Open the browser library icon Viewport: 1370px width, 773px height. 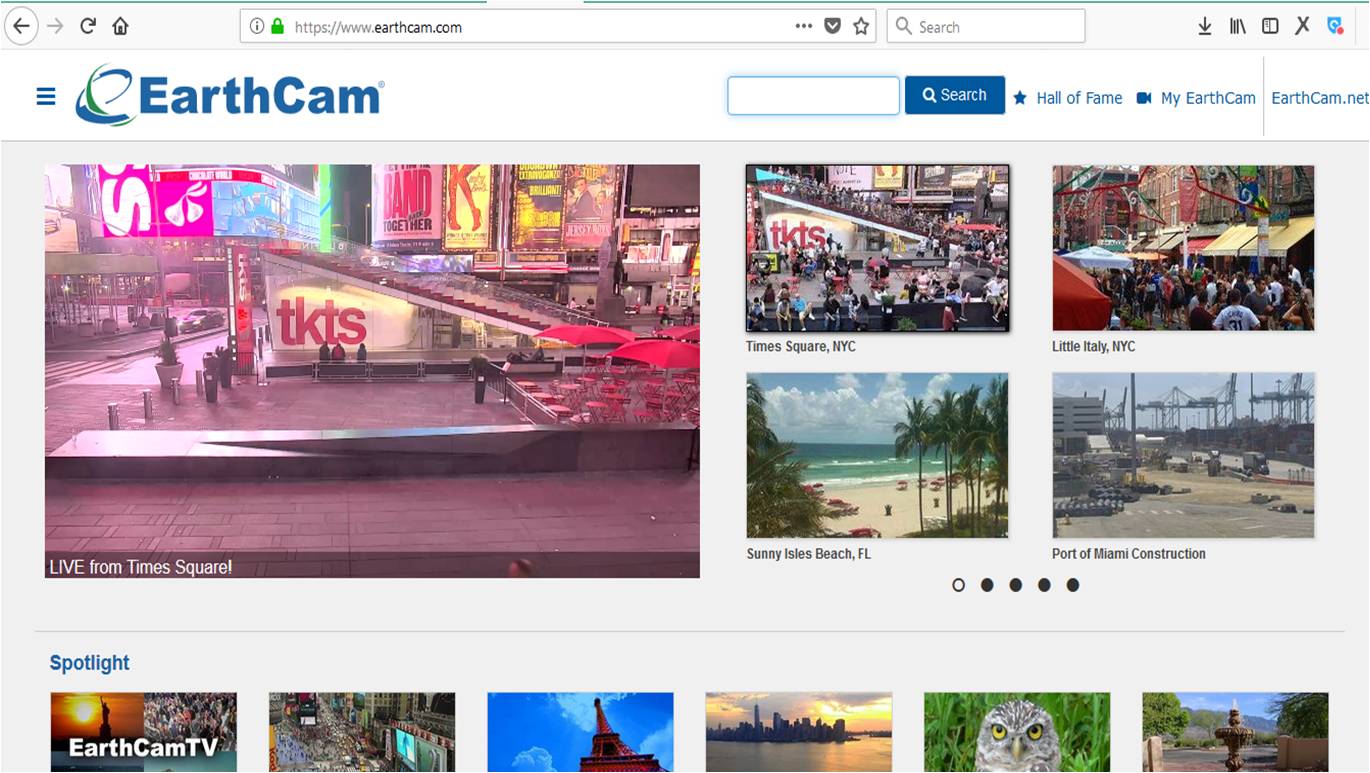[x=1238, y=27]
